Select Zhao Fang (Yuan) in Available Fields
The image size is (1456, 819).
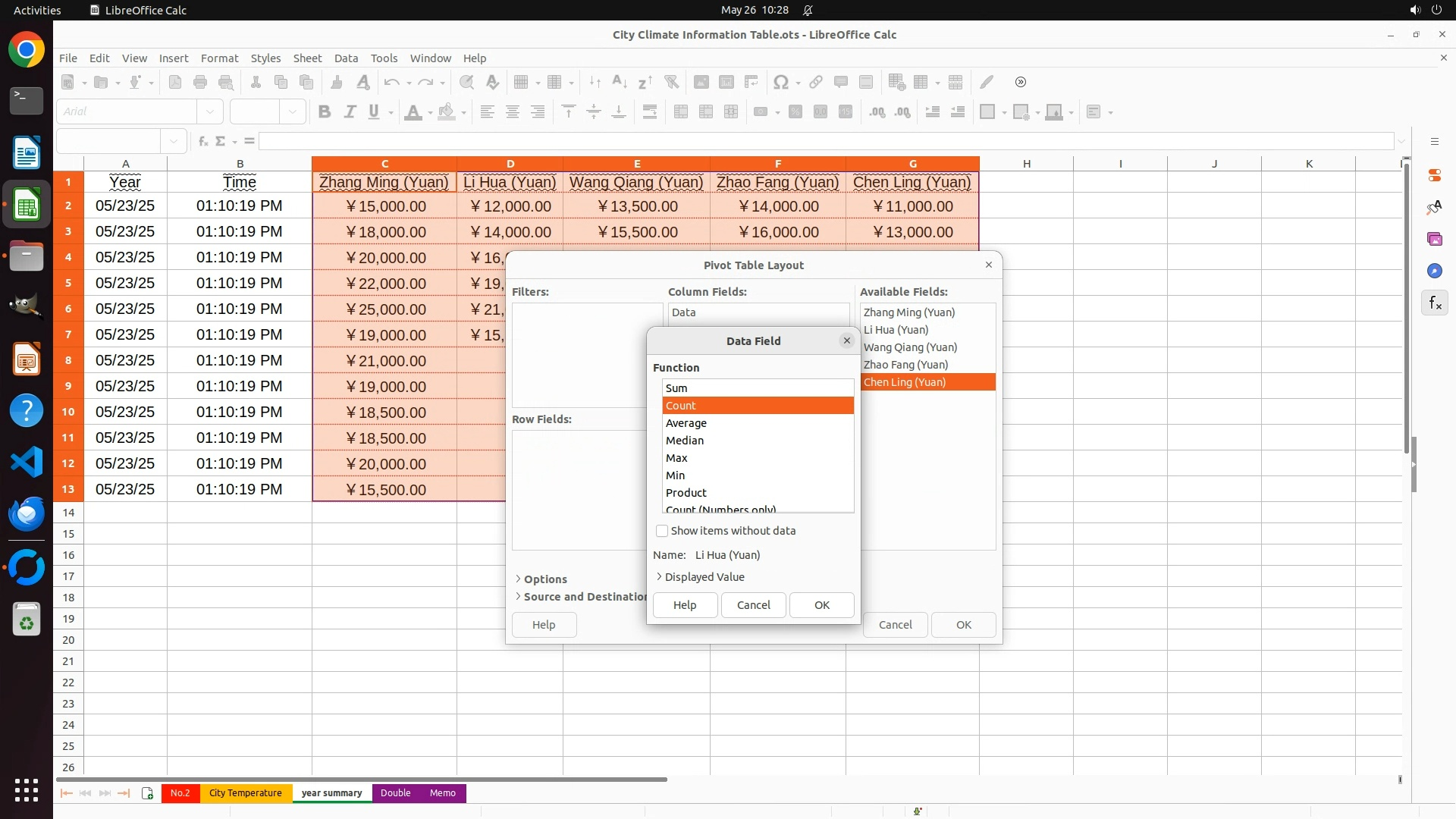point(905,365)
